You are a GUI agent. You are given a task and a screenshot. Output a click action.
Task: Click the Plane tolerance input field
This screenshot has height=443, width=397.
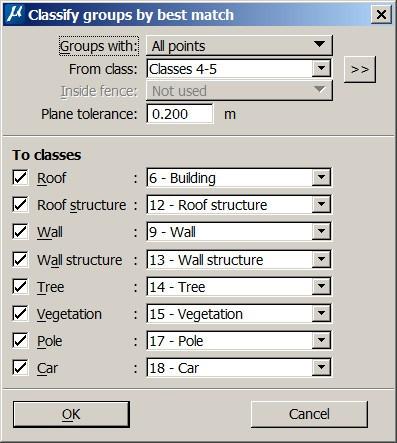click(180, 114)
